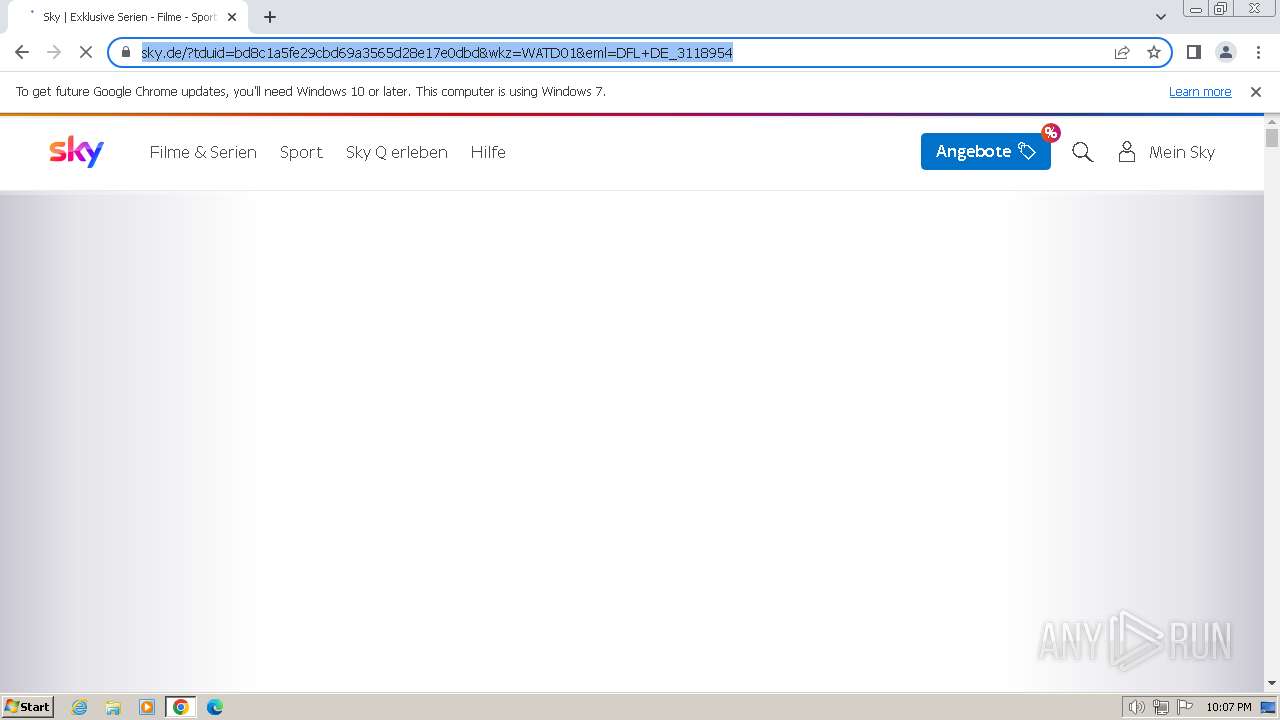Click the page scrollbar down arrow

[1272, 683]
